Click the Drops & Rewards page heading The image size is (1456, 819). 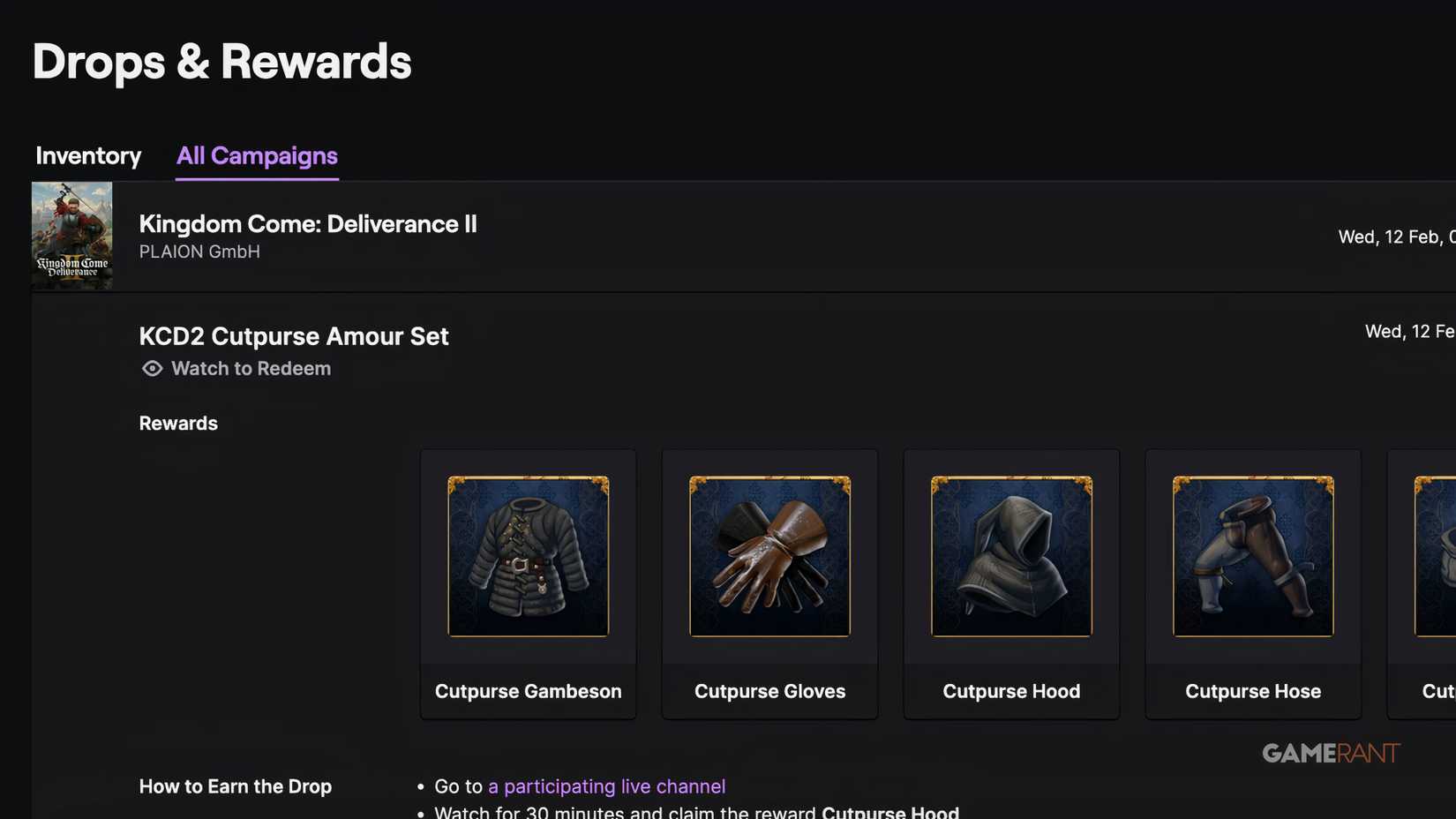click(221, 60)
